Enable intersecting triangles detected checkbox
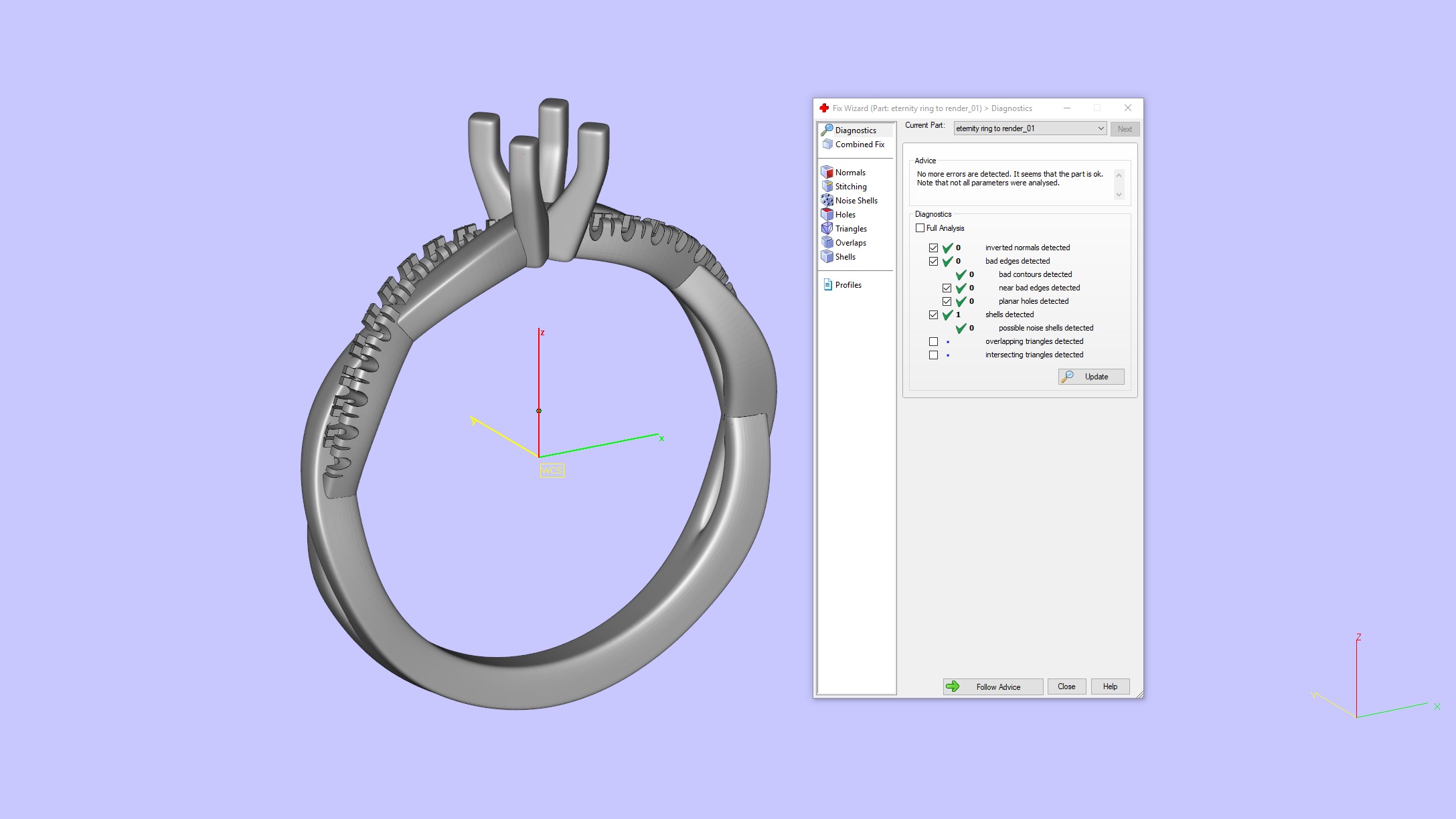The height and width of the screenshot is (819, 1456). tap(934, 355)
